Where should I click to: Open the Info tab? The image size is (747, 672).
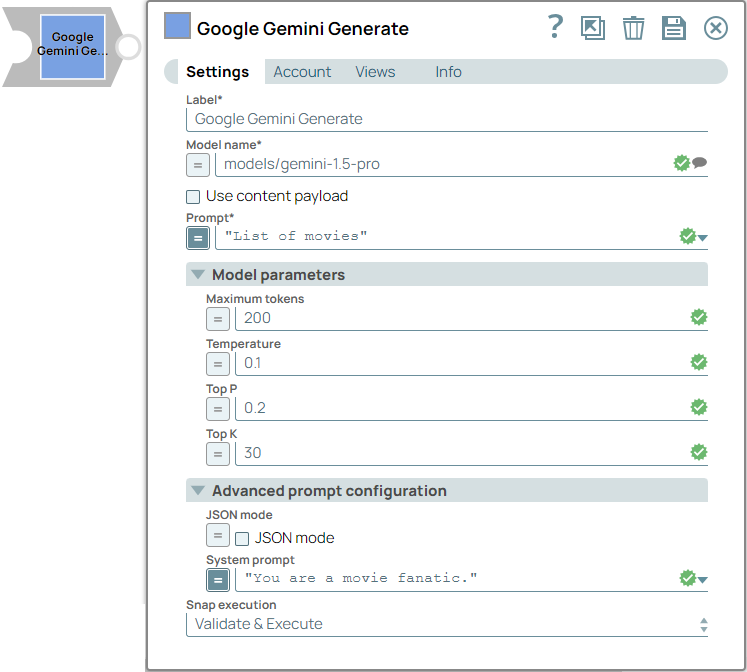tap(448, 72)
